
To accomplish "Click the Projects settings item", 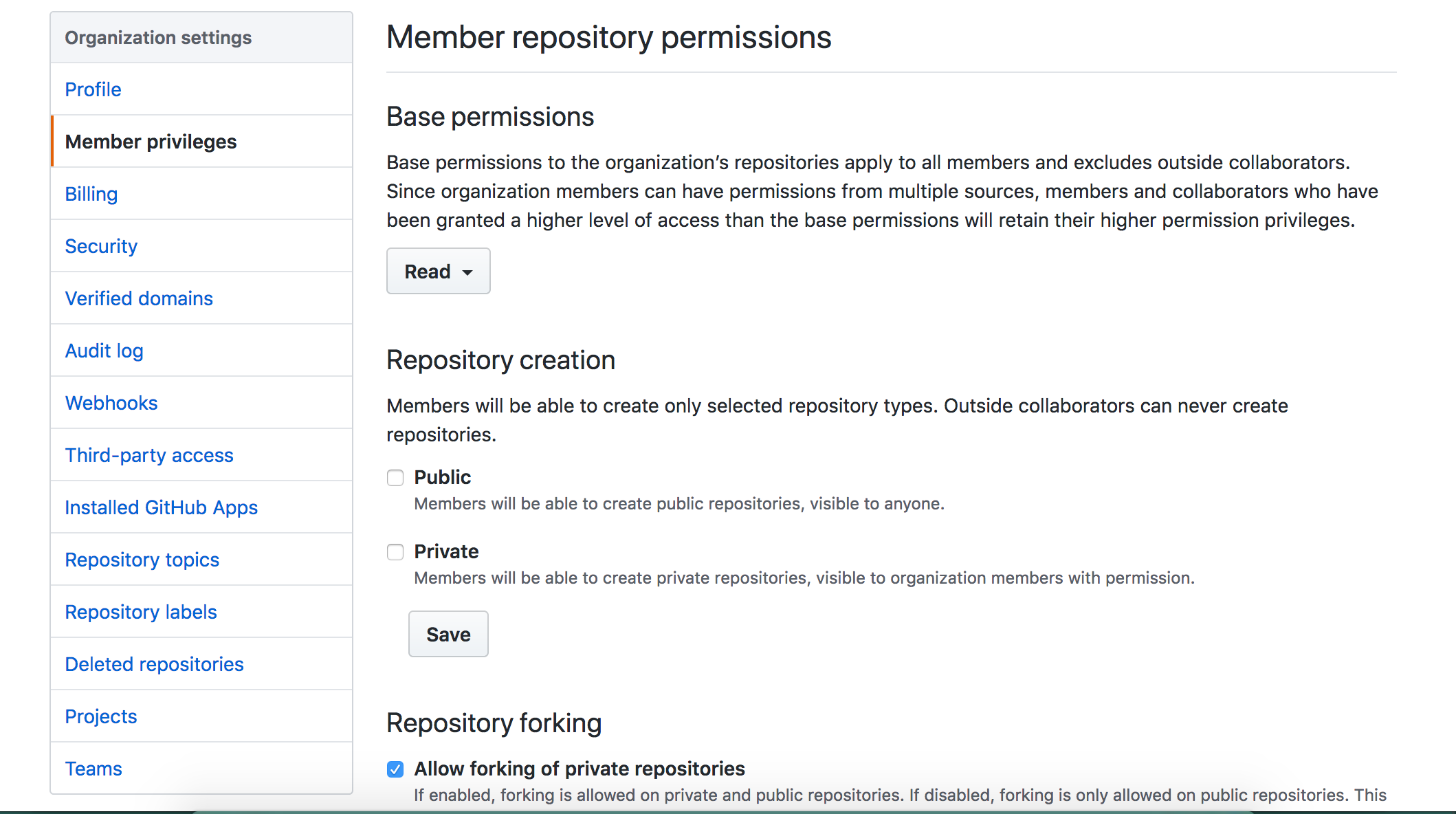I will [99, 716].
